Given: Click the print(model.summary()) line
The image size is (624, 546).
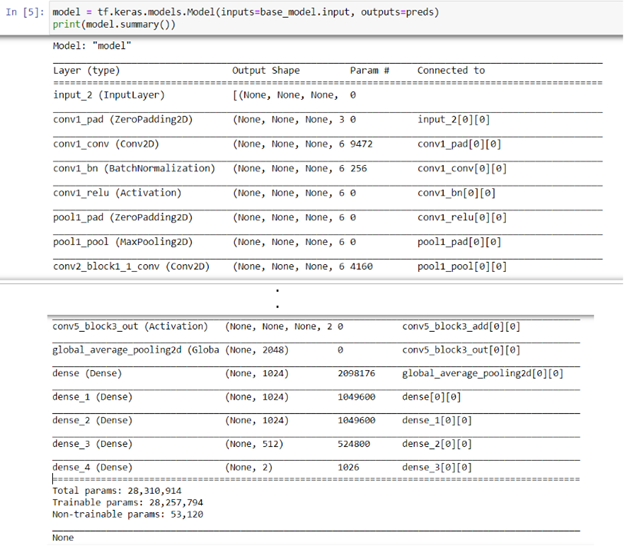Looking at the screenshot, I should [114, 25].
